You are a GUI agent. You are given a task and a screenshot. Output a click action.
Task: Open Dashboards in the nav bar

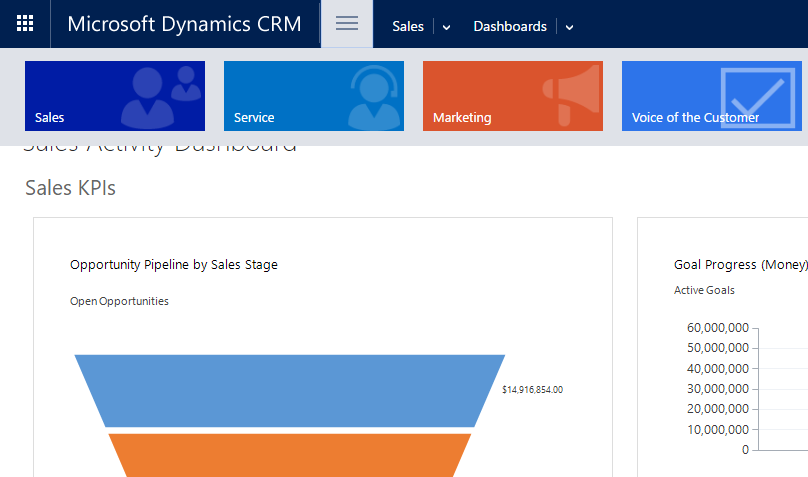tap(510, 26)
